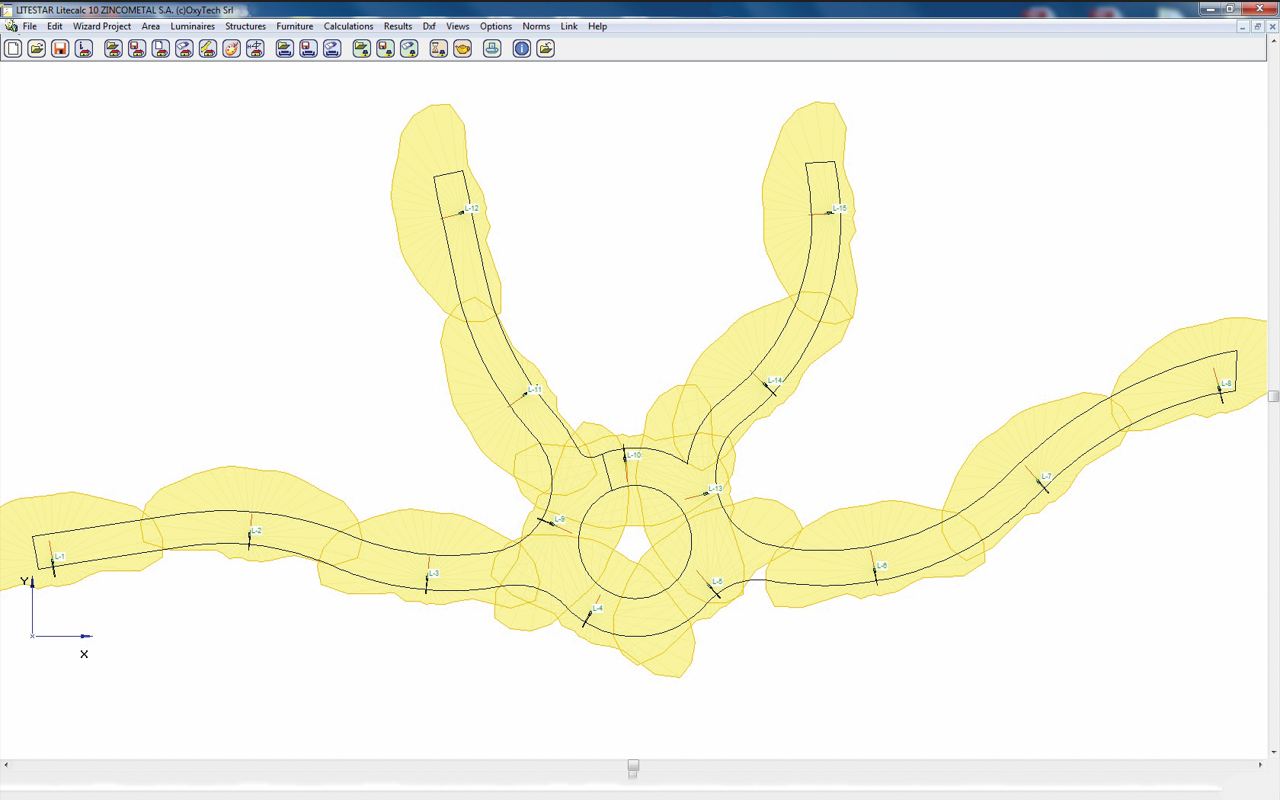Click the vertical scrollbar down arrow
1280x800 pixels.
pyautogui.click(x=1274, y=753)
